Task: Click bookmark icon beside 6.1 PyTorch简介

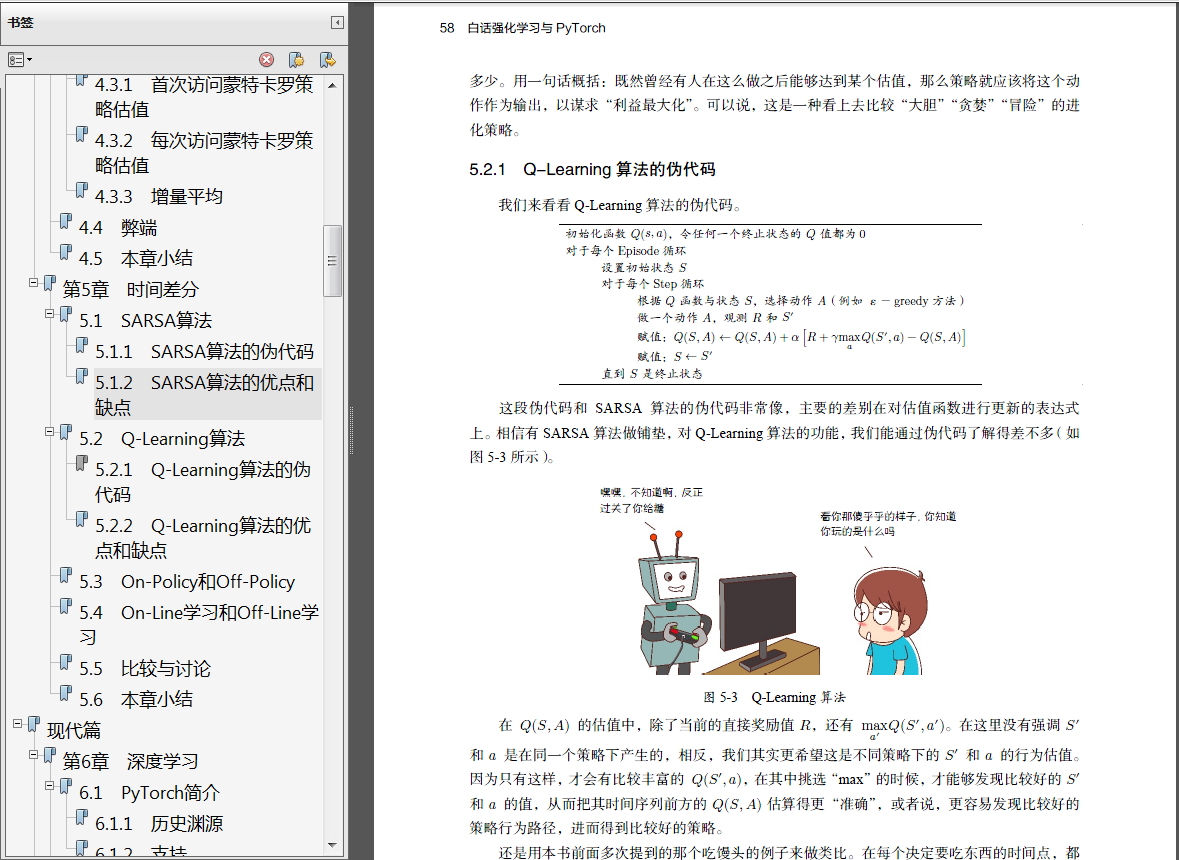Action: pyautogui.click(x=66, y=787)
